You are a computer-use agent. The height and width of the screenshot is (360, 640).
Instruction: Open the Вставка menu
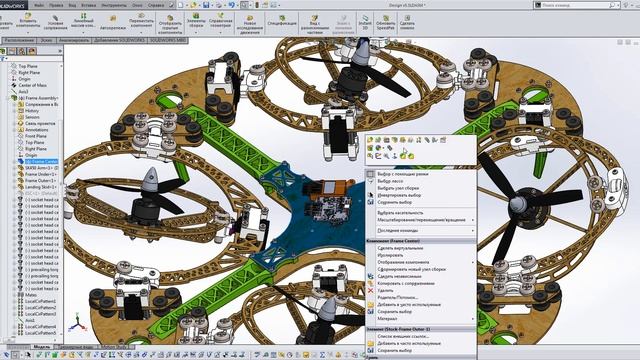tap(88, 5)
